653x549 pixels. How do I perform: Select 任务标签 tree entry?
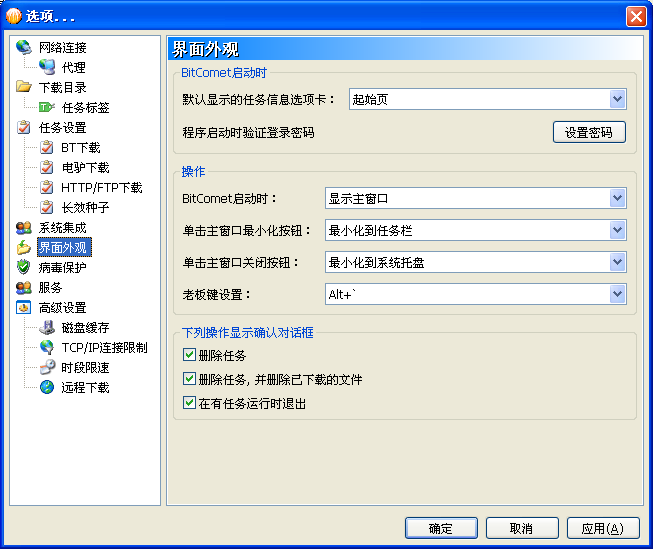coord(85,107)
